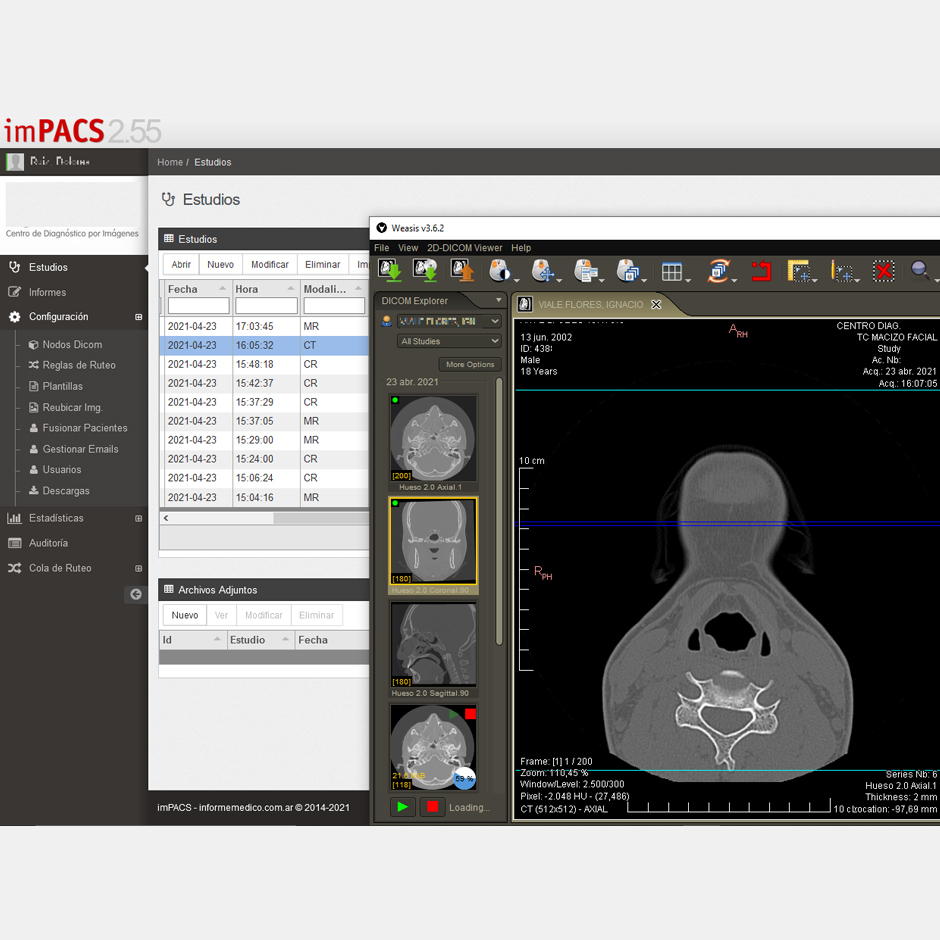Click the magnifier zoom tool icon
This screenshot has height=940, width=940.
pos(920,271)
